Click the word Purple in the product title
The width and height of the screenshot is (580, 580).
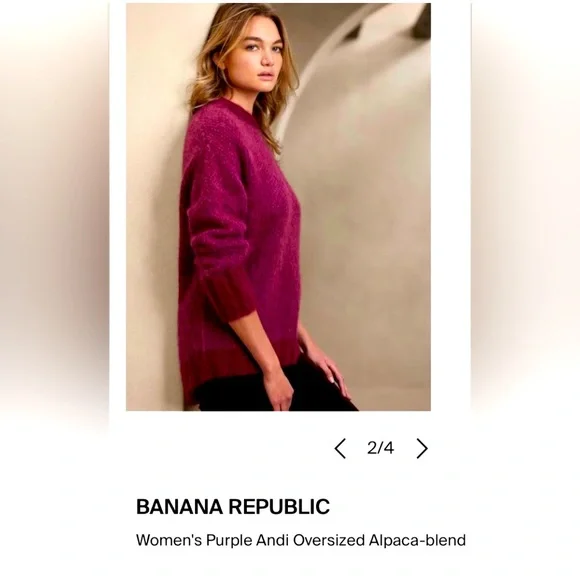[229, 540]
